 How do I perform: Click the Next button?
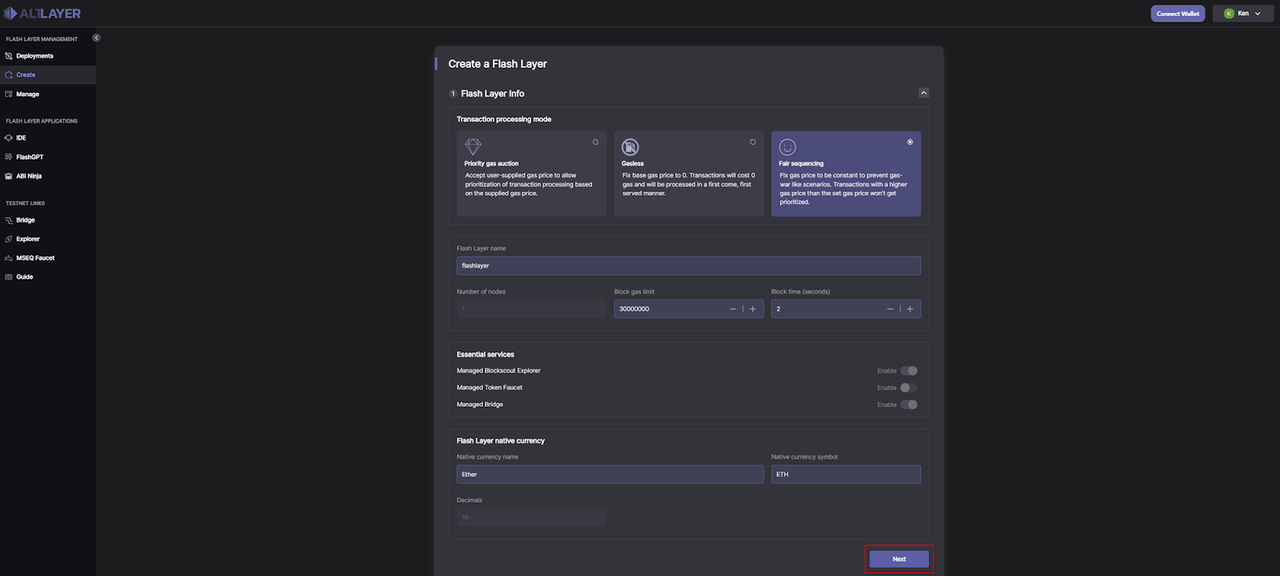coord(899,559)
